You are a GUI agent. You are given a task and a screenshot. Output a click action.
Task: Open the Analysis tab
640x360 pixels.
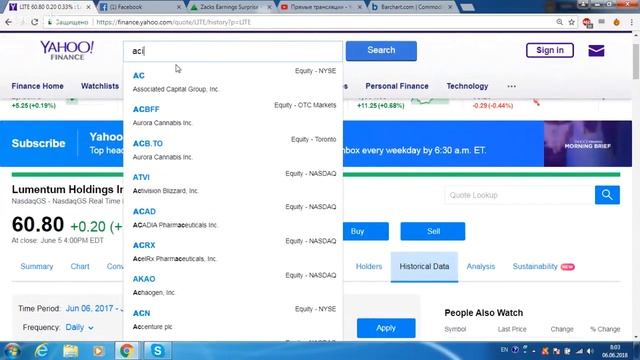point(480,267)
